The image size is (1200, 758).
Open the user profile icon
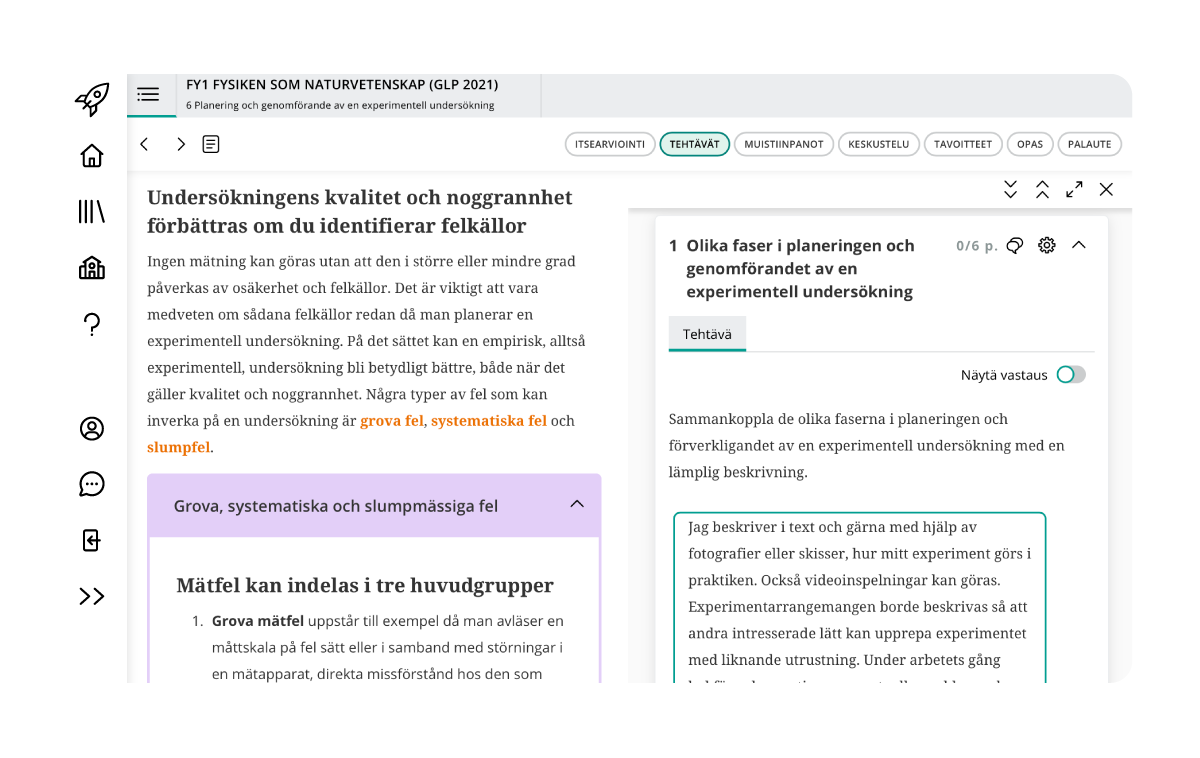click(x=92, y=429)
